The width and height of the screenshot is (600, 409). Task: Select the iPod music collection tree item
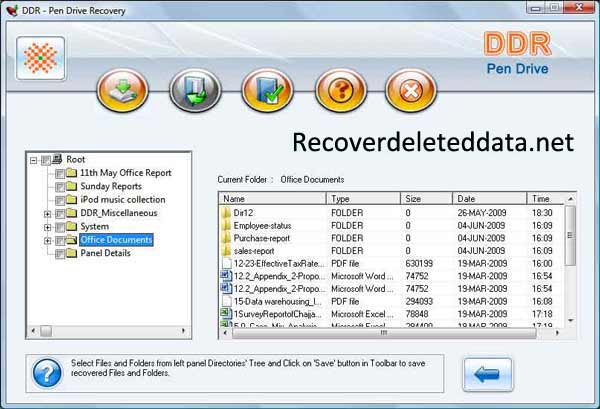point(122,200)
